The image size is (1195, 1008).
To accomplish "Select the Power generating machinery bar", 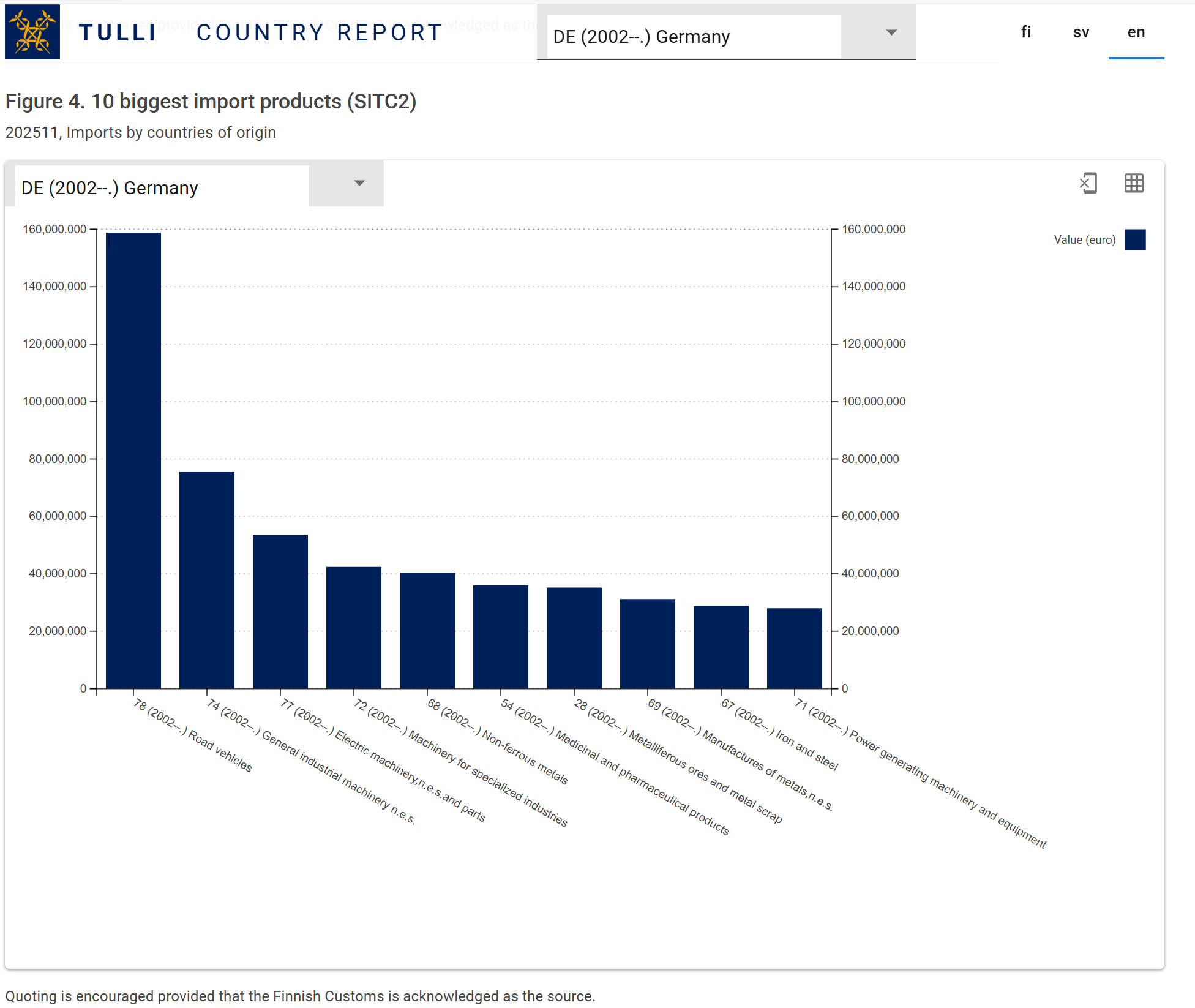I will 795,647.
